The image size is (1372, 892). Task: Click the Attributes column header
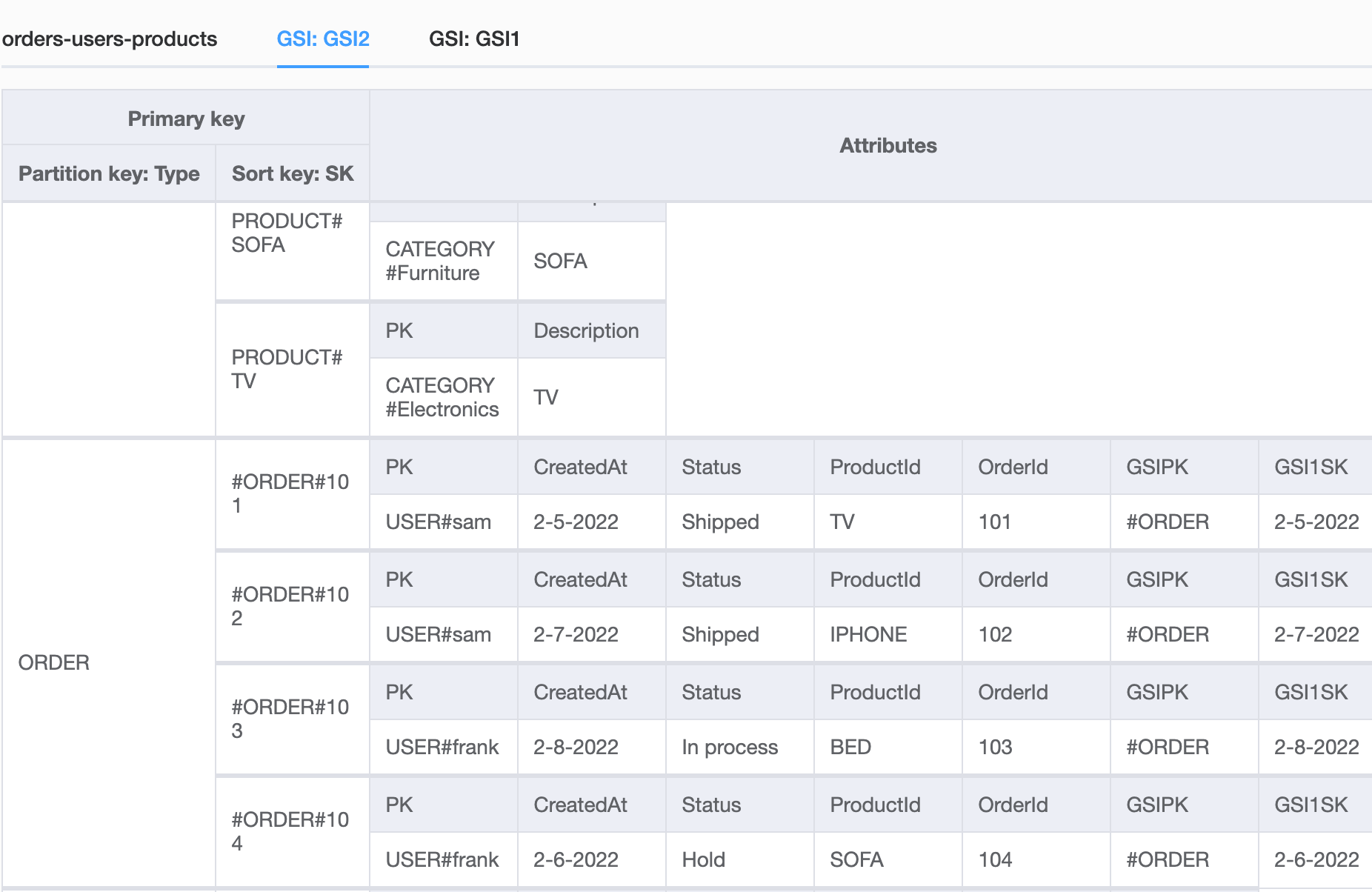pos(888,145)
